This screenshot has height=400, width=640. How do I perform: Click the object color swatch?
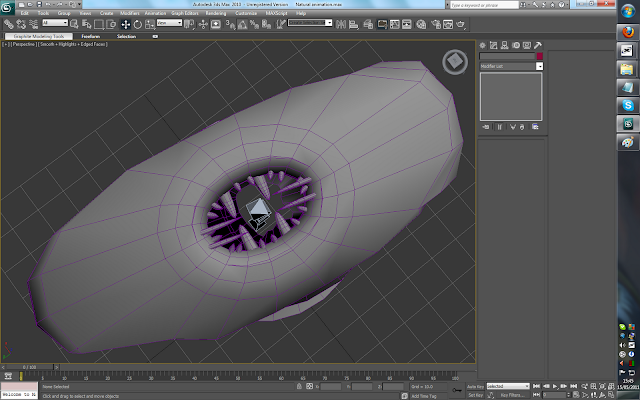point(540,56)
